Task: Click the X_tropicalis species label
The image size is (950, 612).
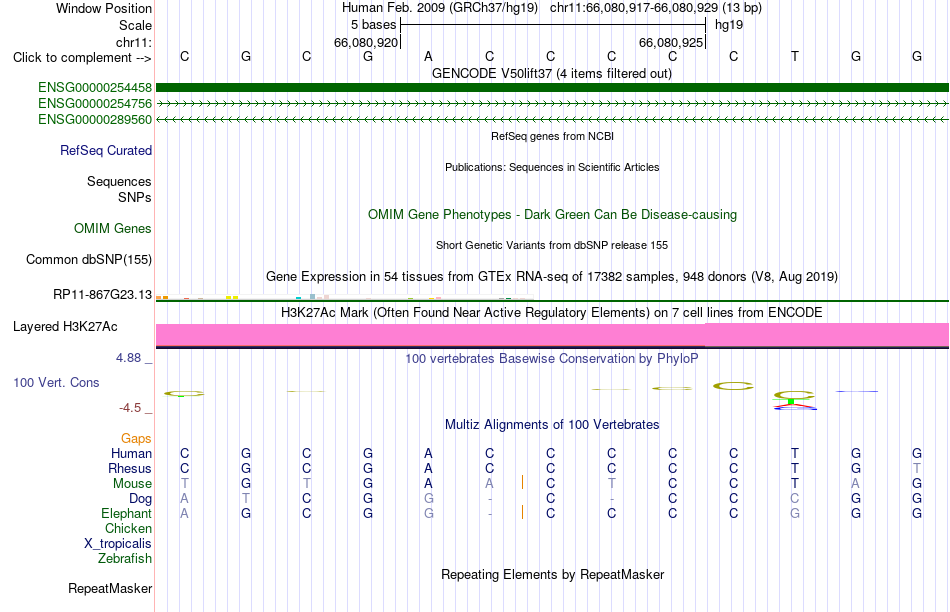Action: (x=118, y=544)
